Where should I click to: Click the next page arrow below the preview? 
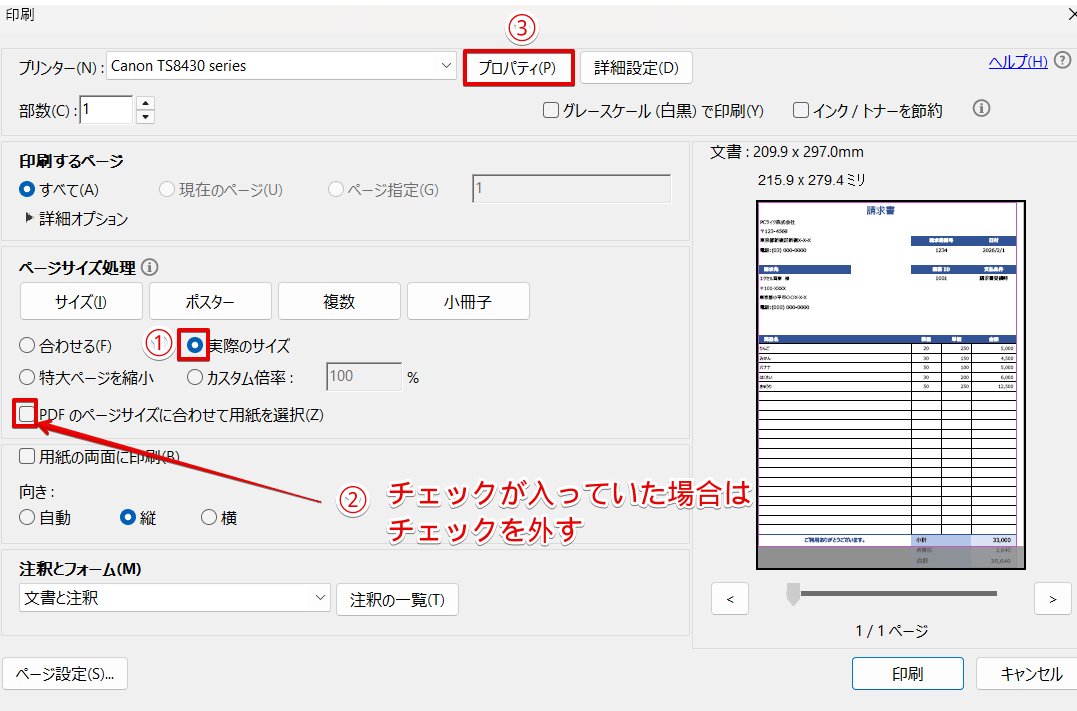coord(1052,598)
